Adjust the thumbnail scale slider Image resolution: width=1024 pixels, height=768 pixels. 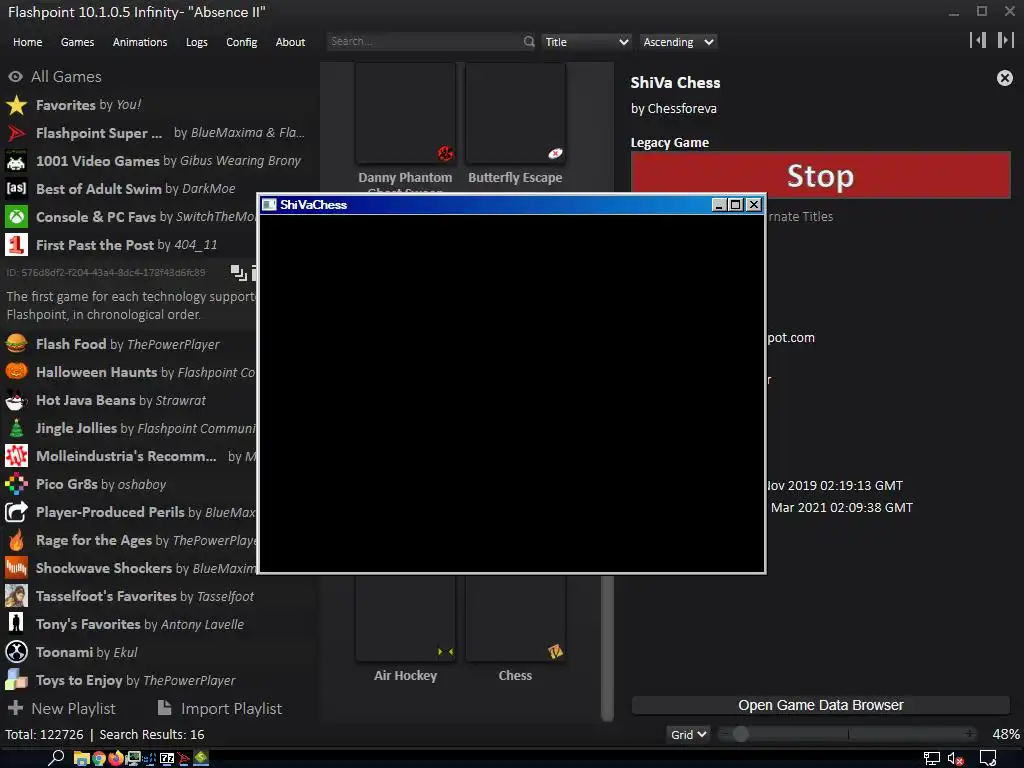[x=849, y=734]
